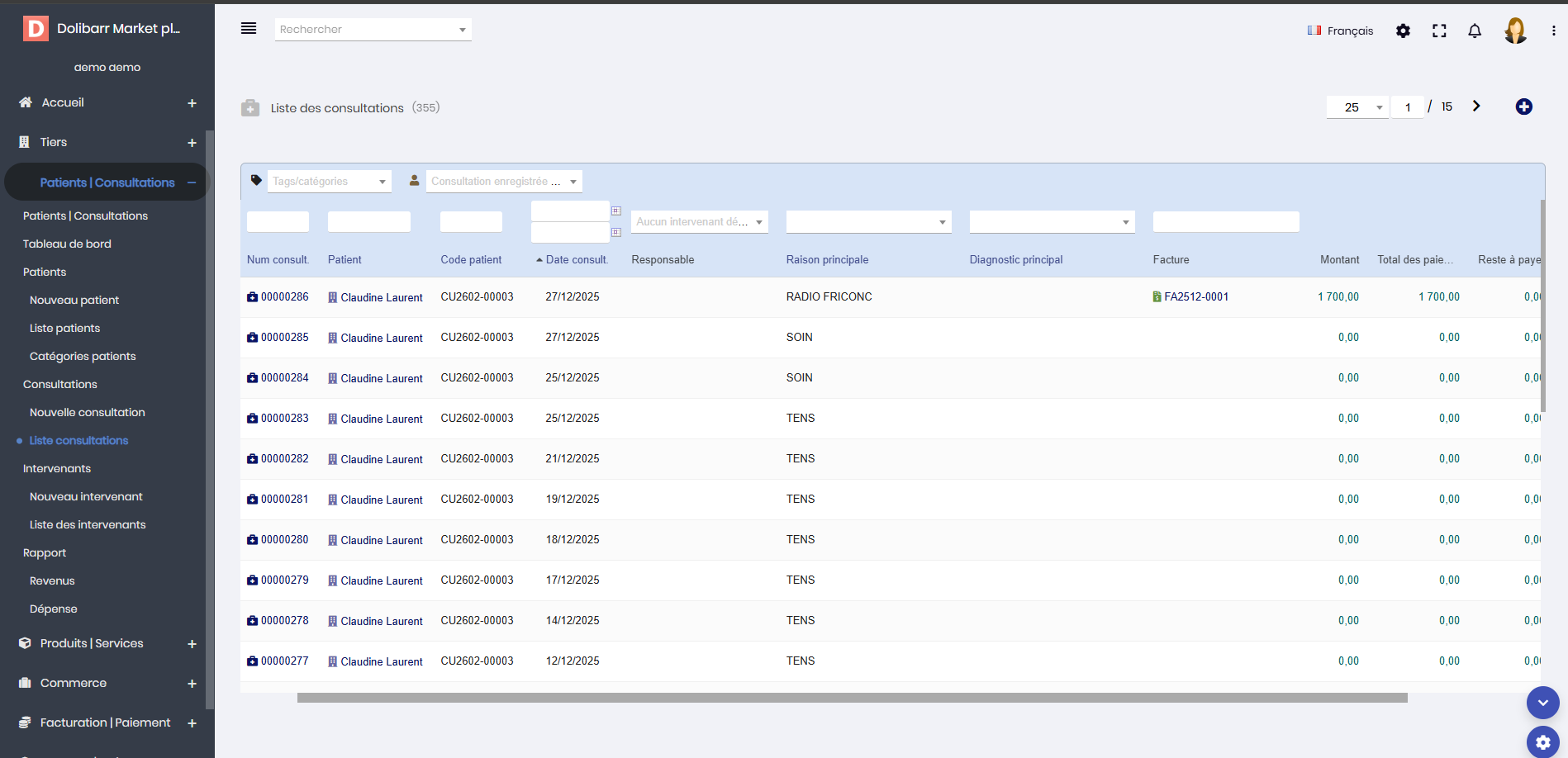Toggle fullscreen mode icon

click(x=1439, y=31)
